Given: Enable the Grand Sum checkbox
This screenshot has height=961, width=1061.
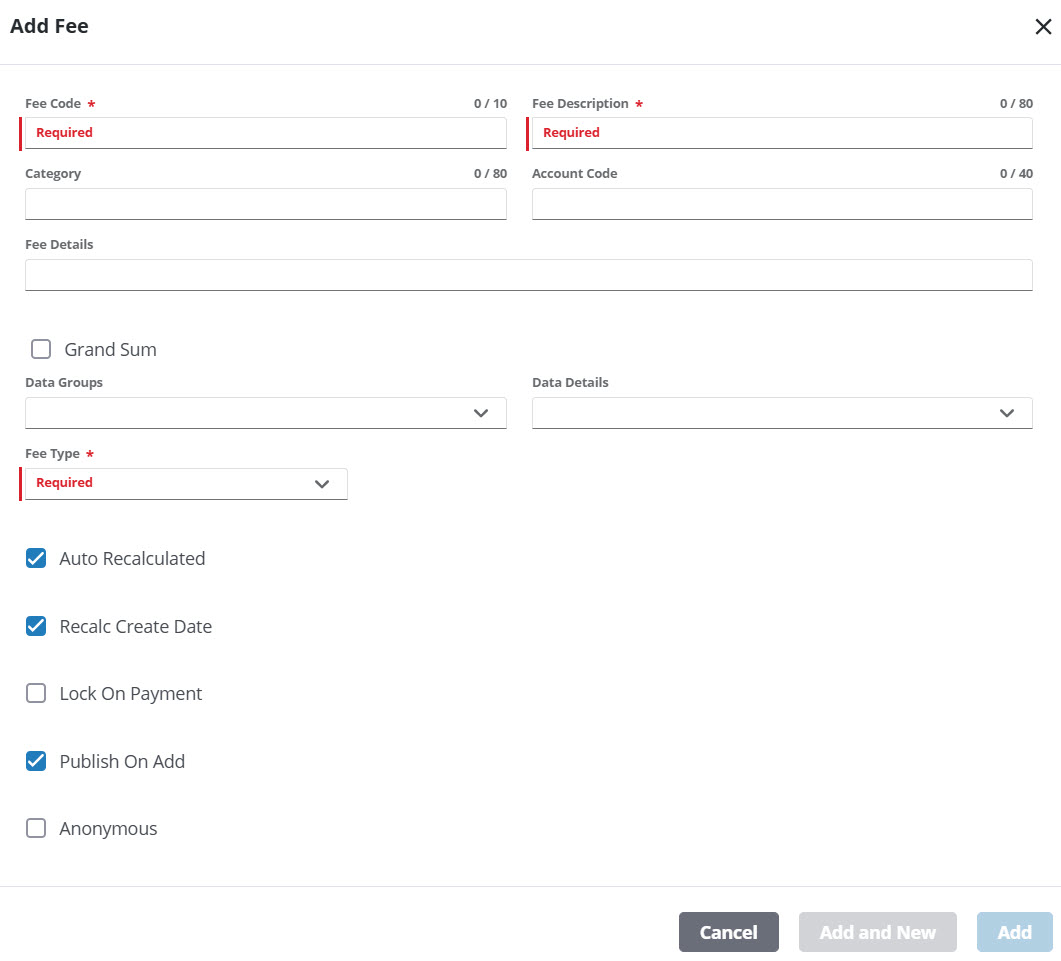Looking at the screenshot, I should point(41,350).
